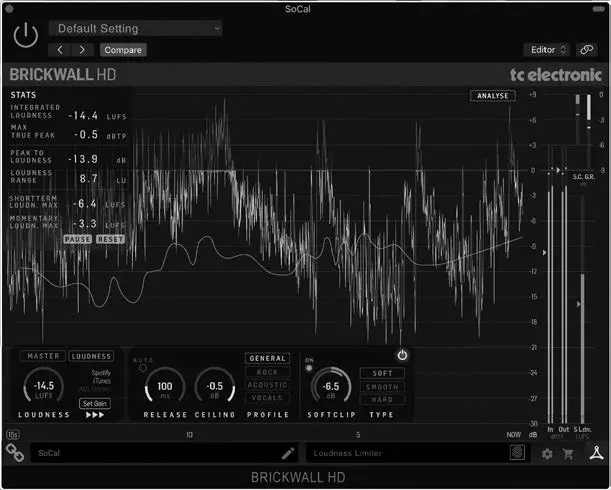The width and height of the screenshot is (611, 490).
Task: Toggle the softclip section power icon
Action: (402, 355)
